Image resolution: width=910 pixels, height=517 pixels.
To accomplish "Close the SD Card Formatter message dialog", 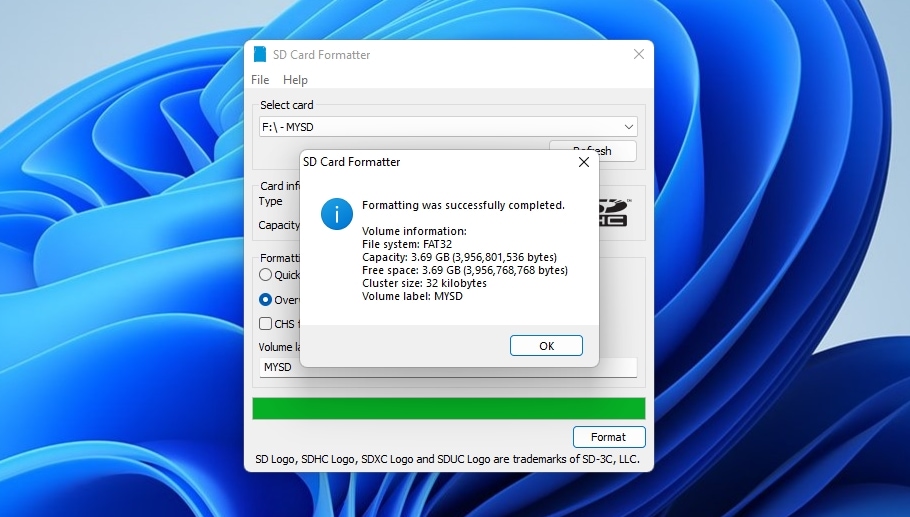I will 584,162.
